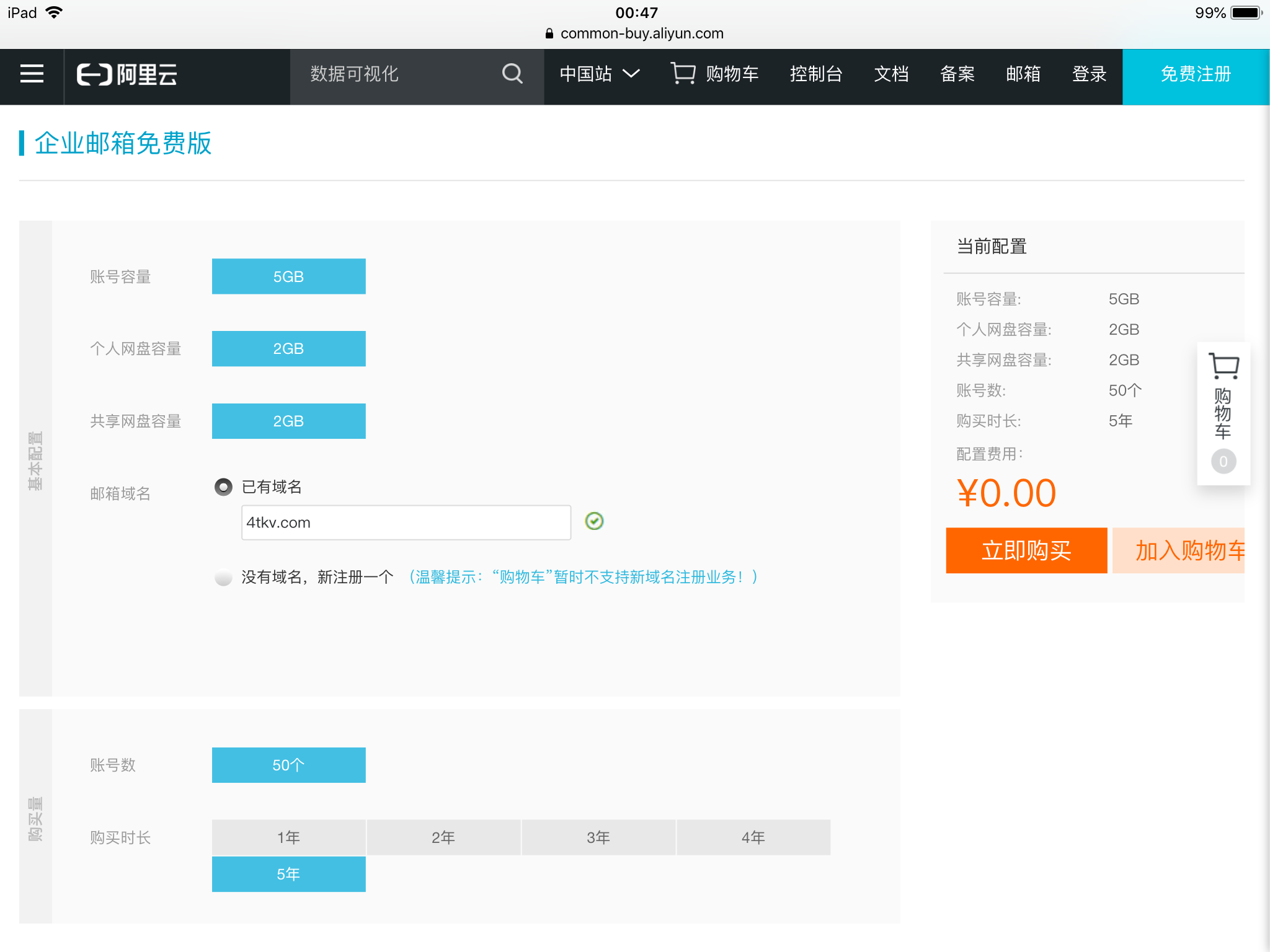Click the domain name input field
The image size is (1270, 952).
406,522
